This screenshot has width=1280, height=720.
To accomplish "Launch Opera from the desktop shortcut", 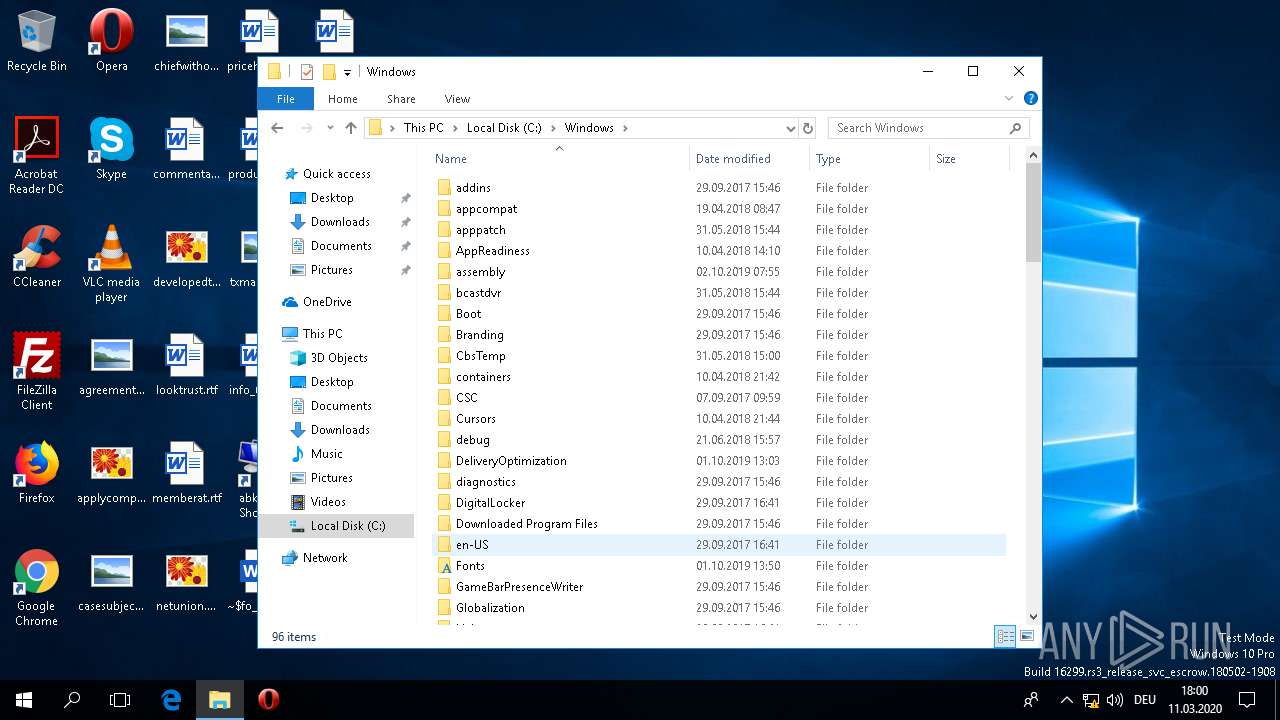I will click(x=111, y=41).
